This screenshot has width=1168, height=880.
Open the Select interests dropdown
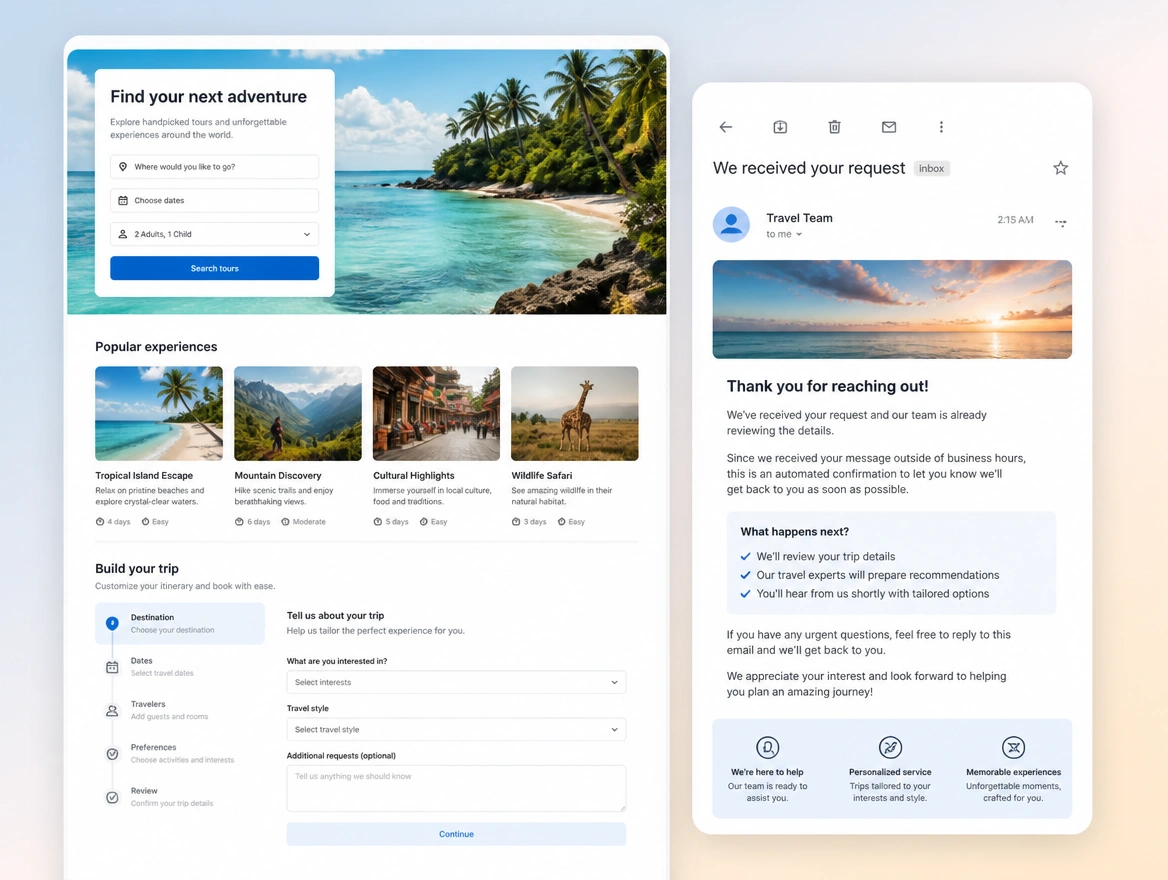click(456, 683)
